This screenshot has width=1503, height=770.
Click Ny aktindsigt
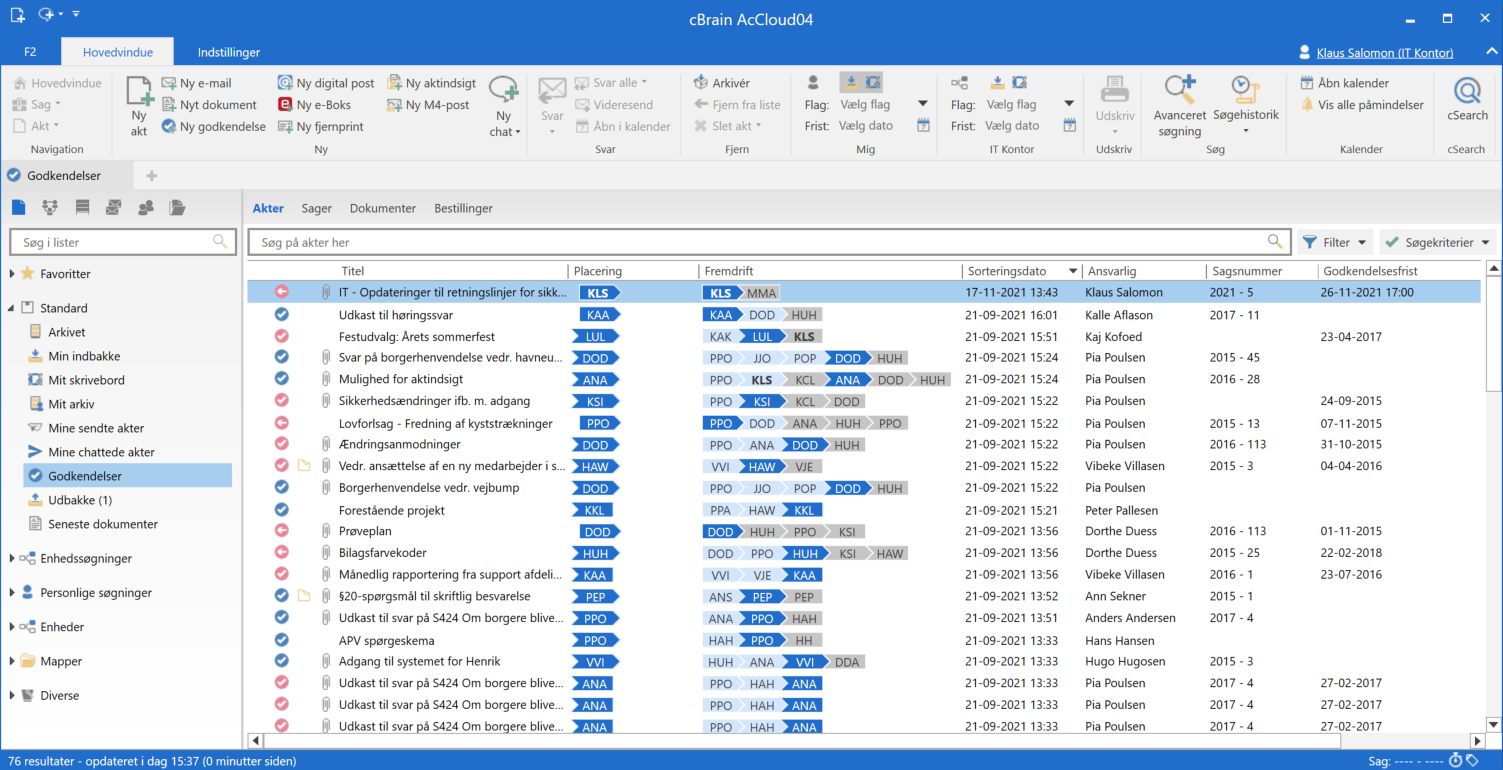click(432, 83)
